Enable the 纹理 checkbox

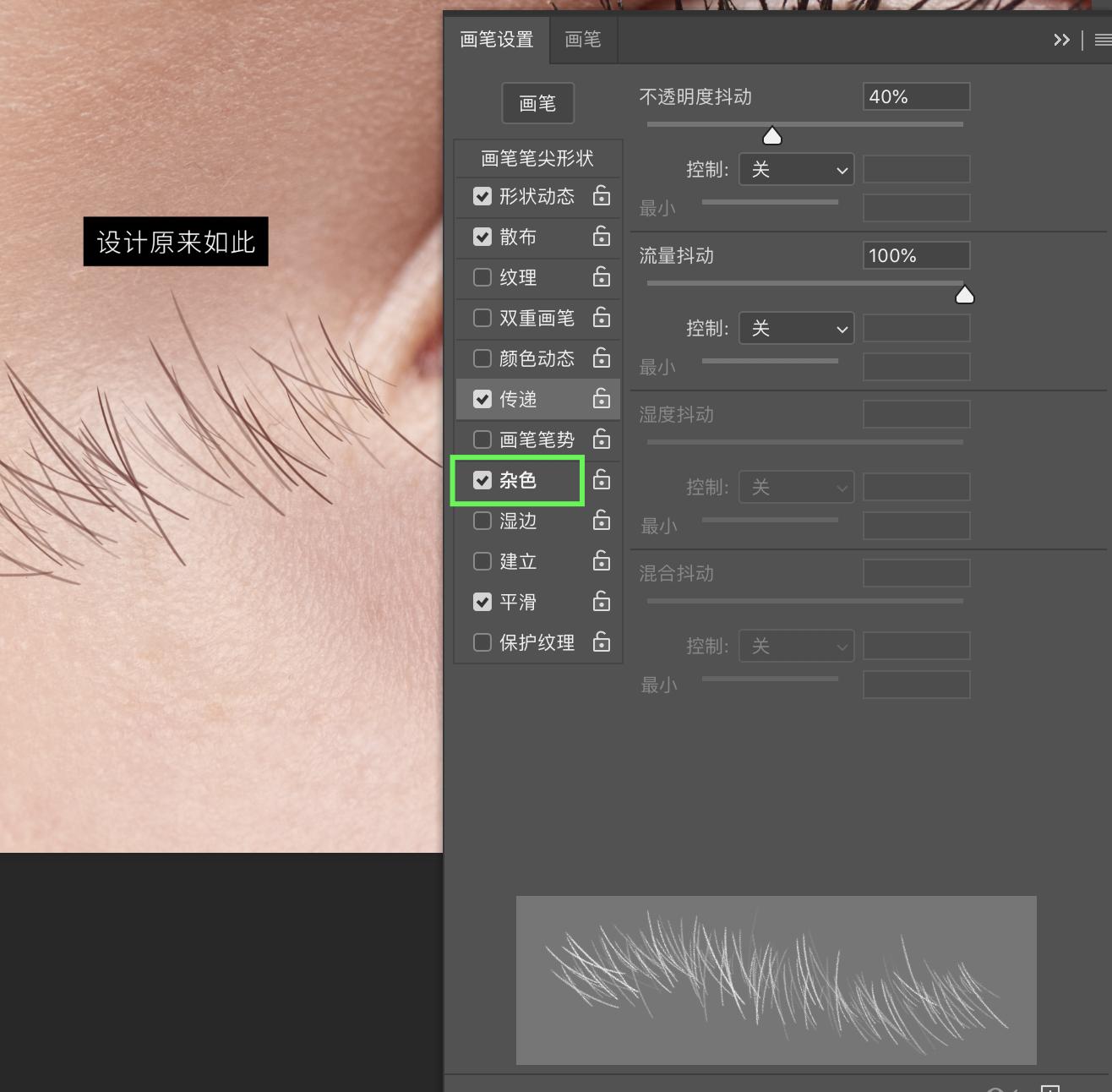coord(482,277)
